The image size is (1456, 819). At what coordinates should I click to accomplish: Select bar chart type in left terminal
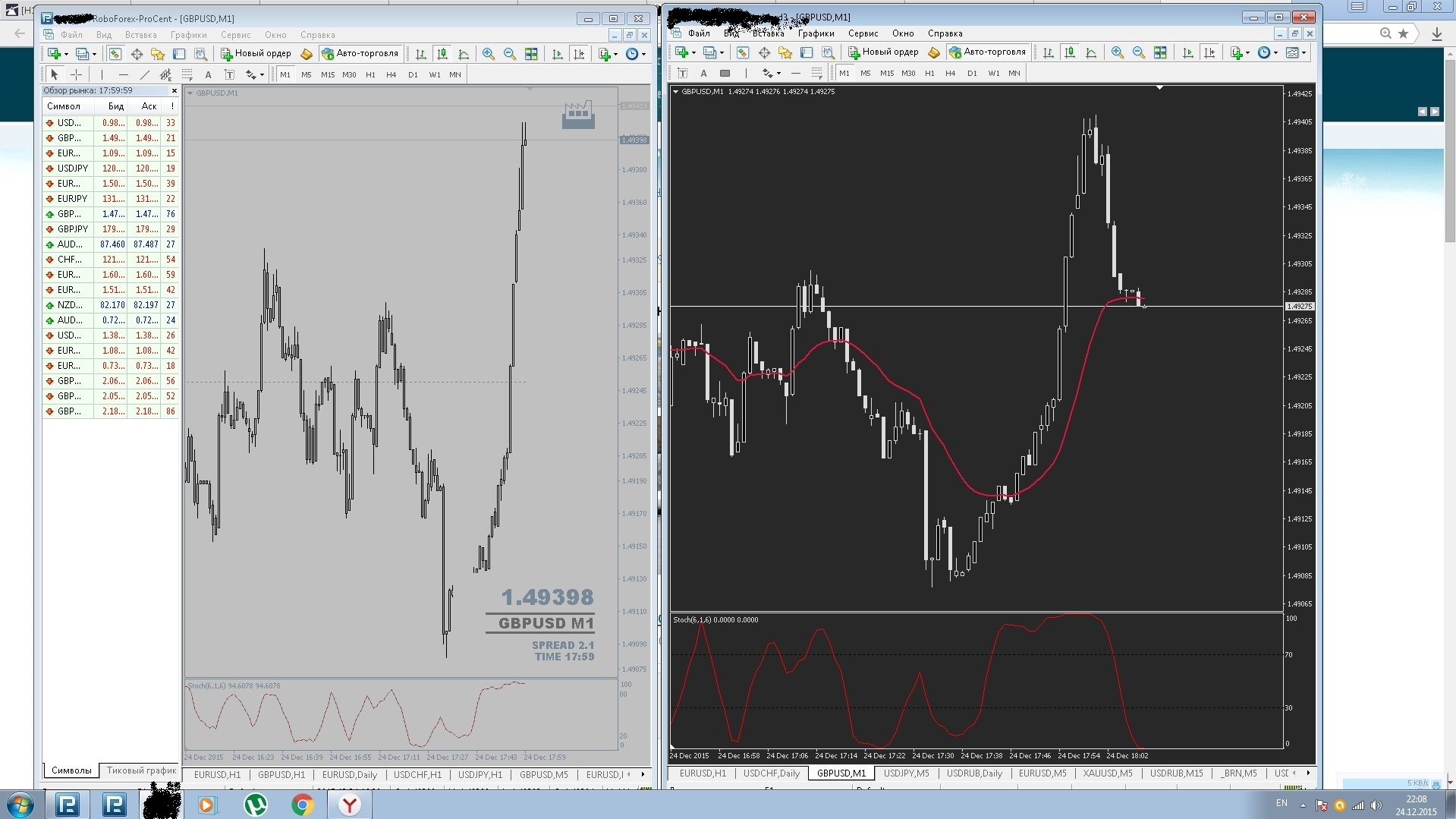click(420, 54)
